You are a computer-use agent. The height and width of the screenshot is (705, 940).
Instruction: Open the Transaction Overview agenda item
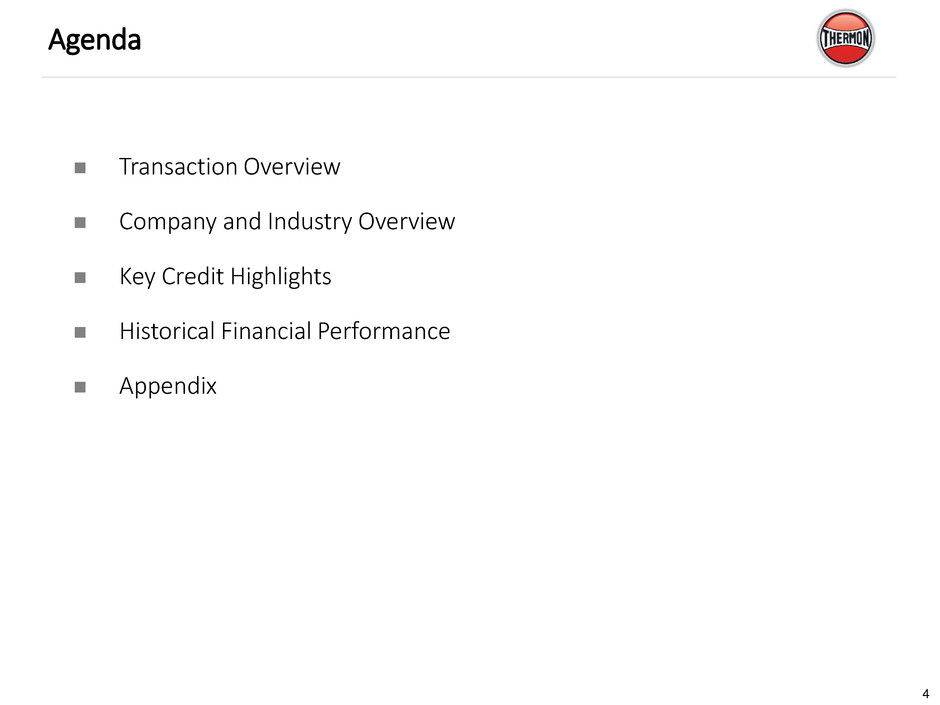point(229,167)
